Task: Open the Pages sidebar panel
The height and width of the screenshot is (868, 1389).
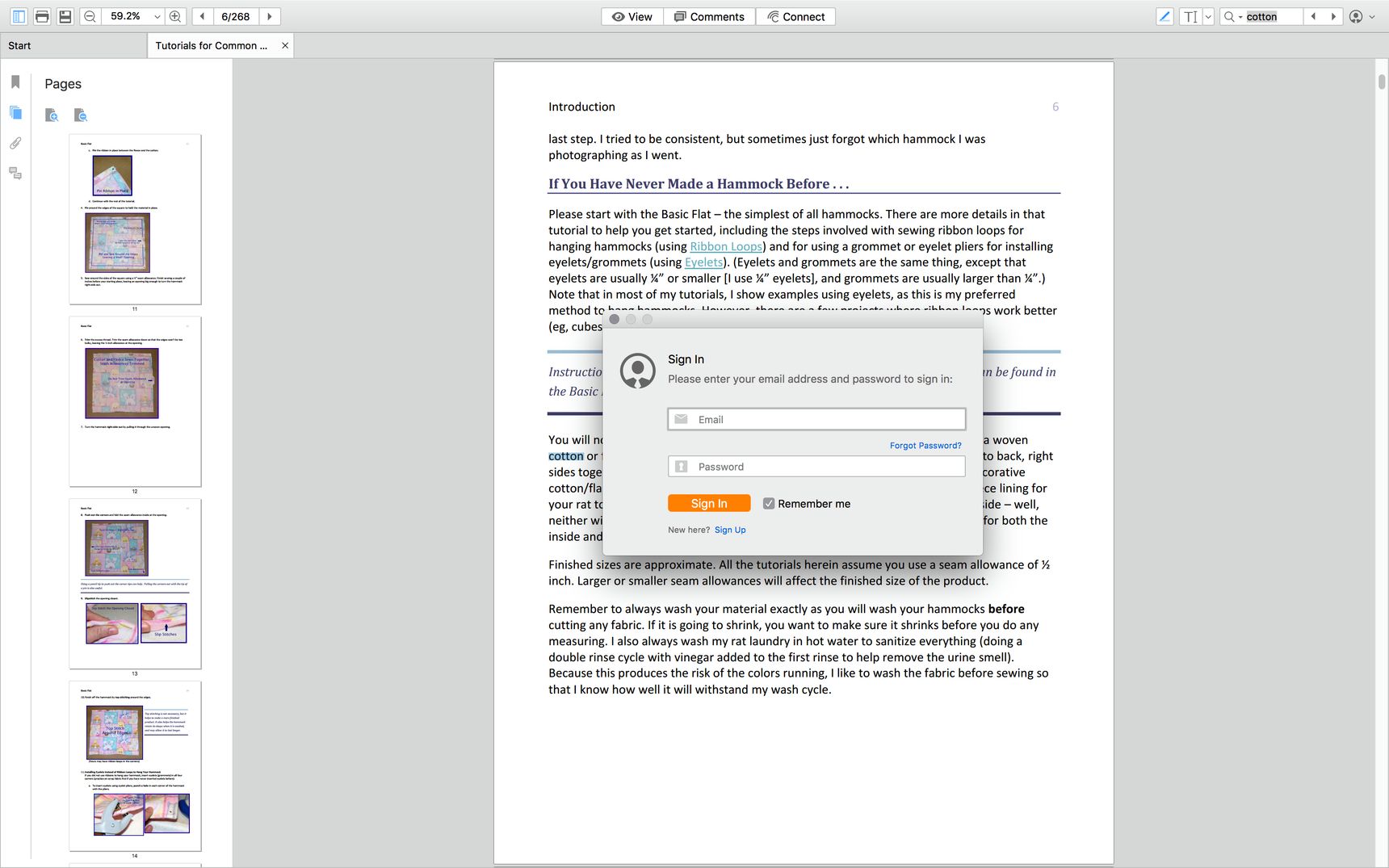Action: click(x=15, y=112)
